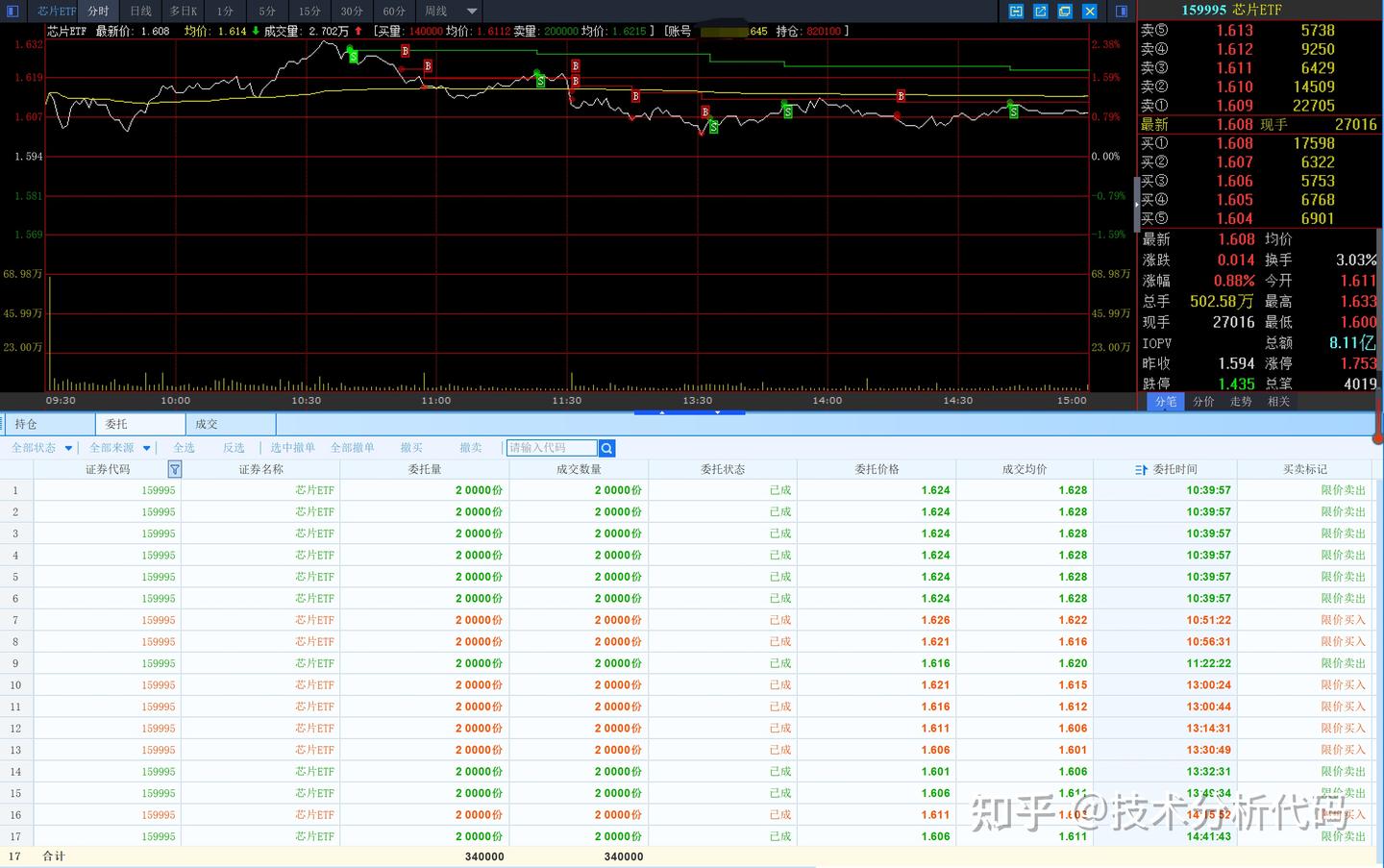Click the 跌停 limit-down price 1.435
Viewport: 1384px width, 868px height.
pyautogui.click(x=1236, y=384)
